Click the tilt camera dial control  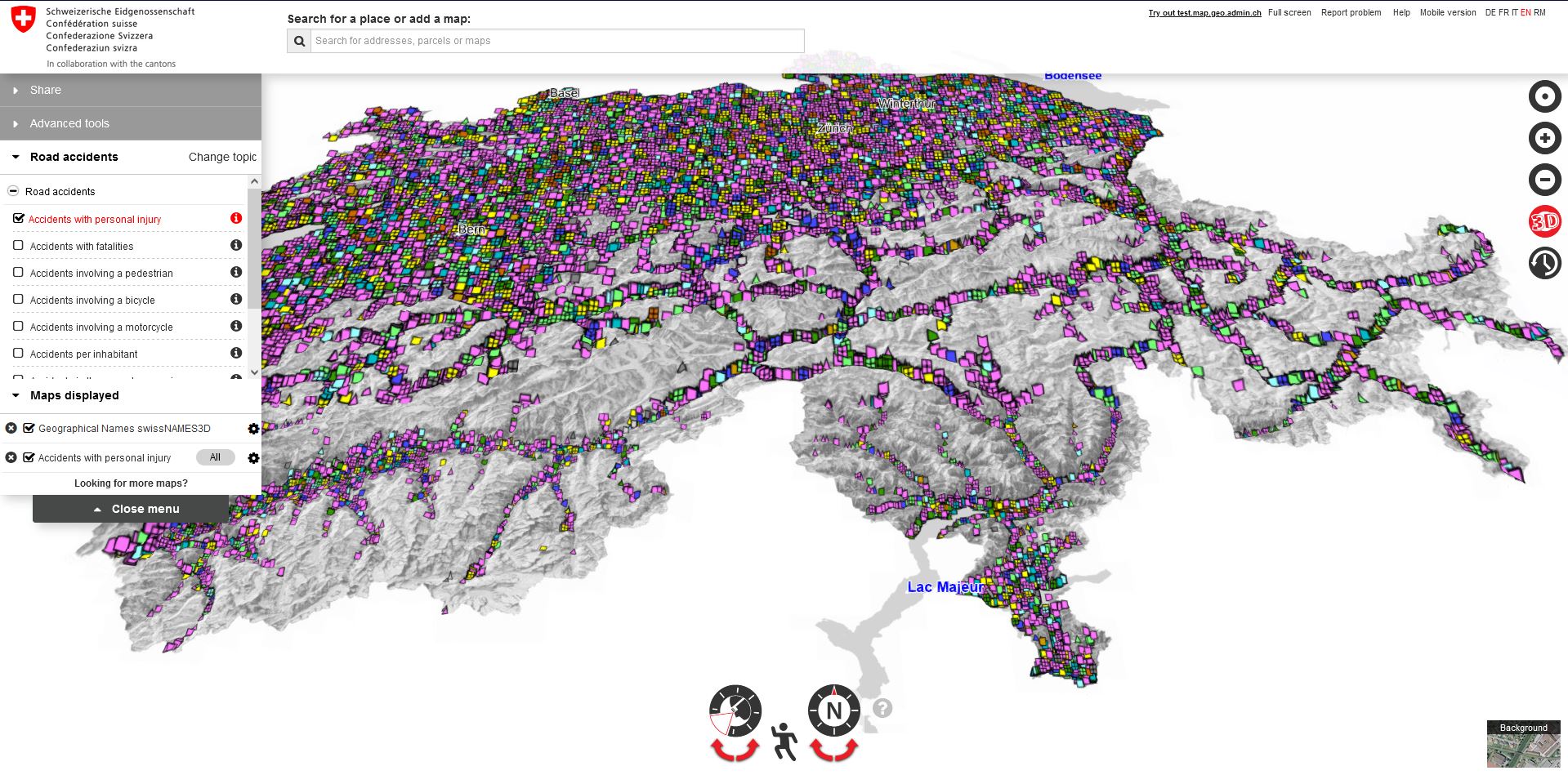[735, 710]
